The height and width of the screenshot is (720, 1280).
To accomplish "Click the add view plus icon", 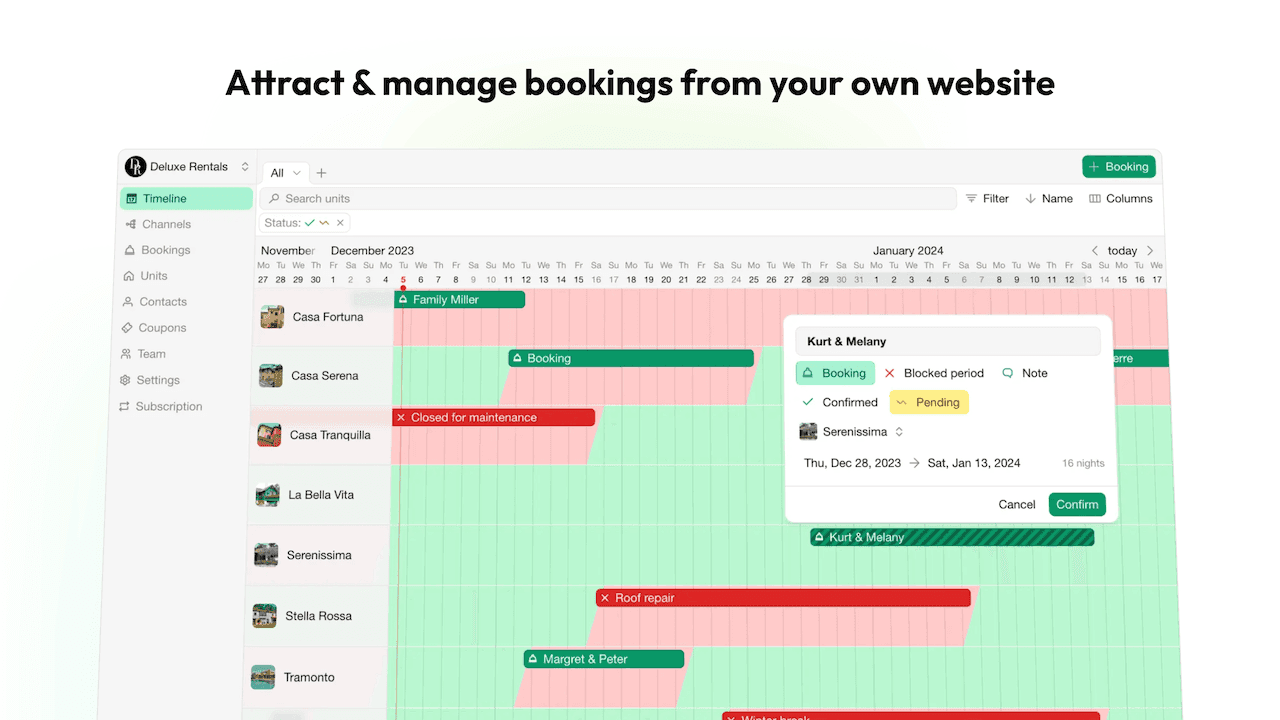I will [321, 173].
